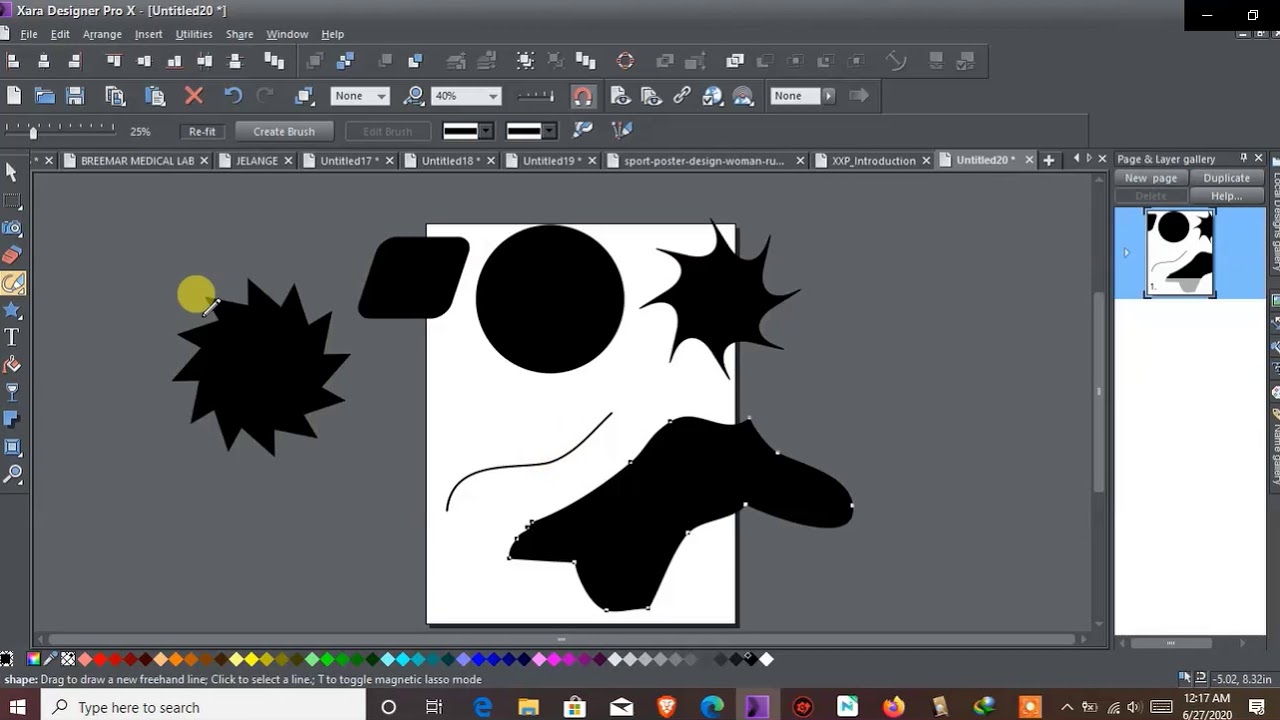Choose the Photo camera tool
This screenshot has height=720, width=1280.
pyautogui.click(x=12, y=228)
